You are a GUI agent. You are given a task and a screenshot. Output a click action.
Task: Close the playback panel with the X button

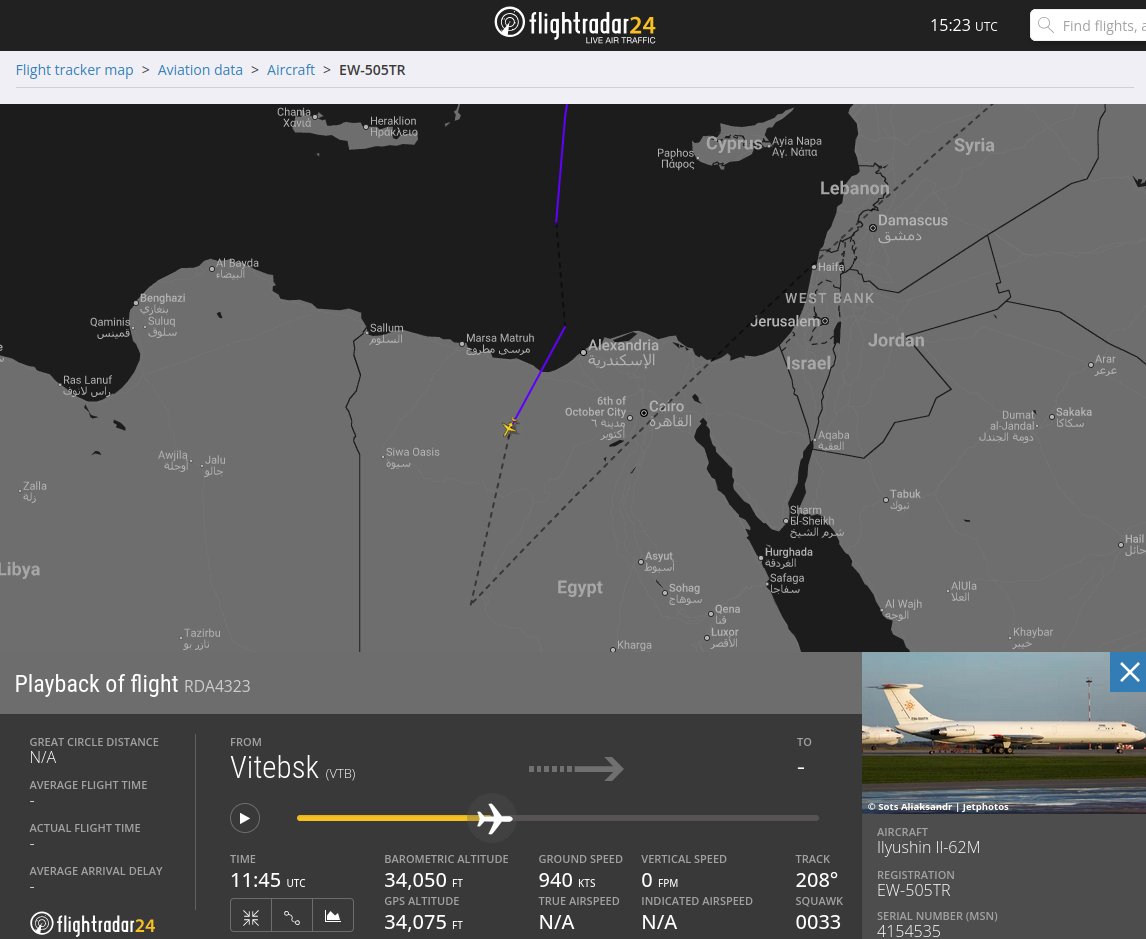pos(1128,672)
